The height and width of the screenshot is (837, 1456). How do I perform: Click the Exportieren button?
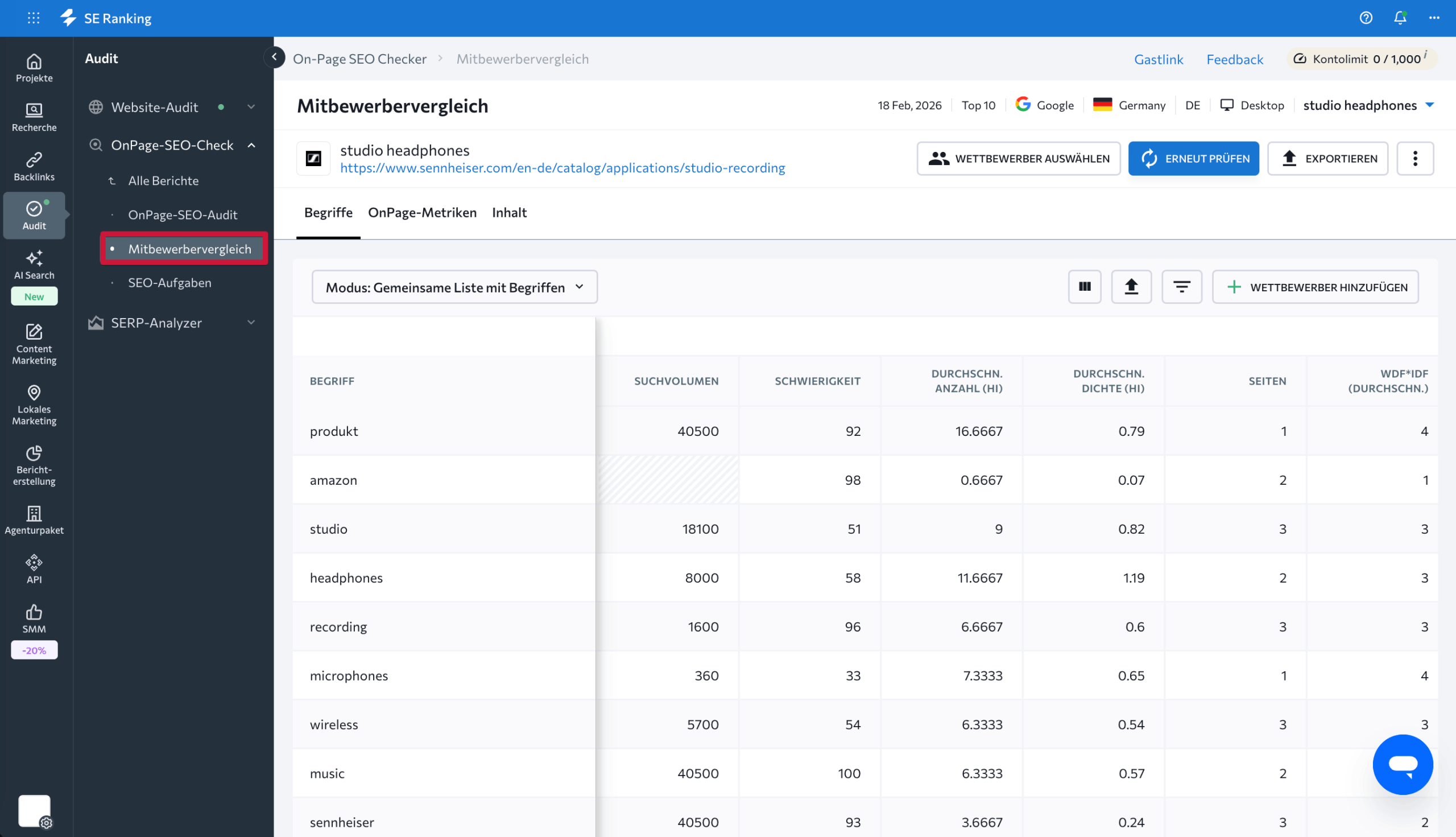point(1327,159)
